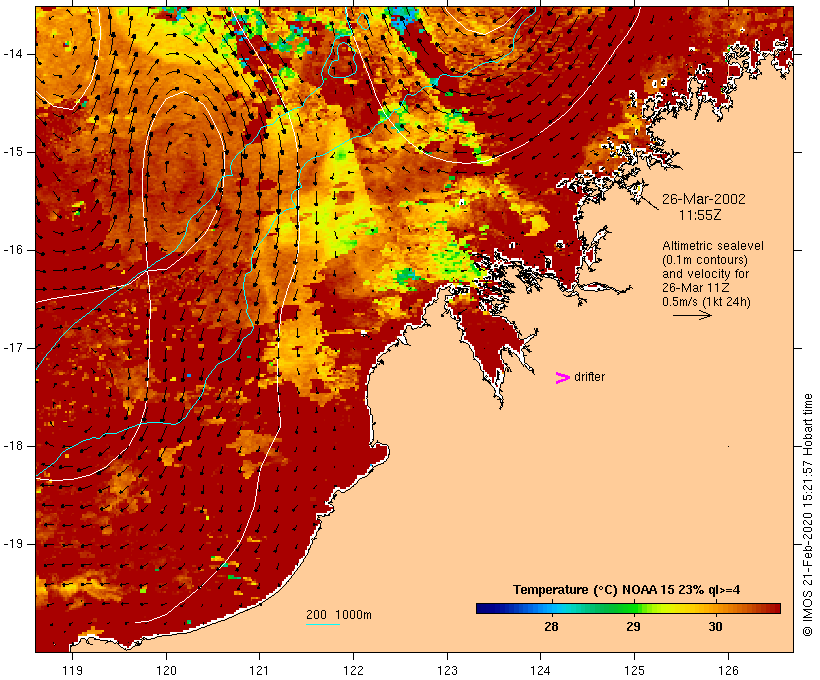Click the '119' longitude axis label
Image resolution: width=820 pixels, height=680 pixels.
coord(72,671)
